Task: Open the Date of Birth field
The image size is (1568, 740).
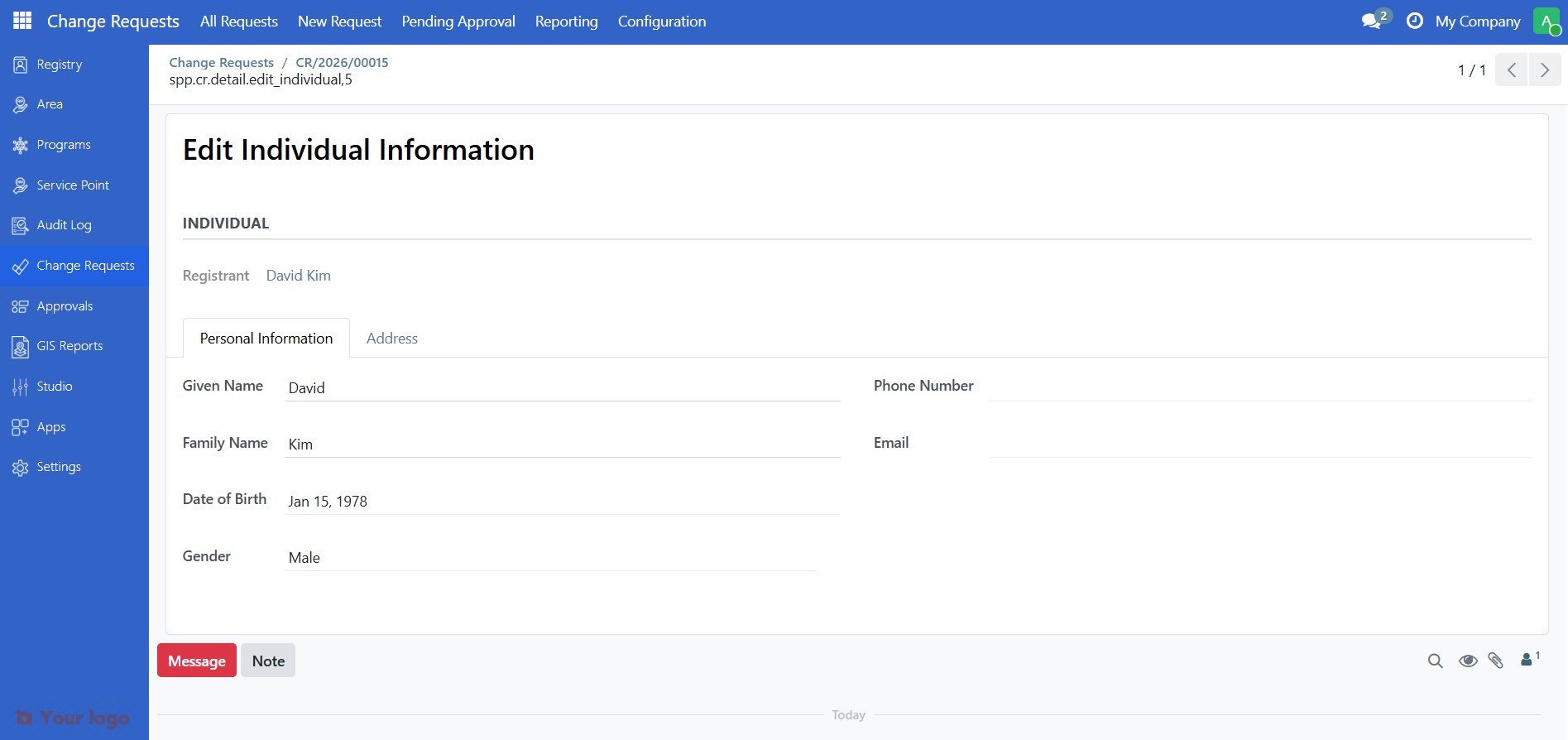Action: point(563,502)
